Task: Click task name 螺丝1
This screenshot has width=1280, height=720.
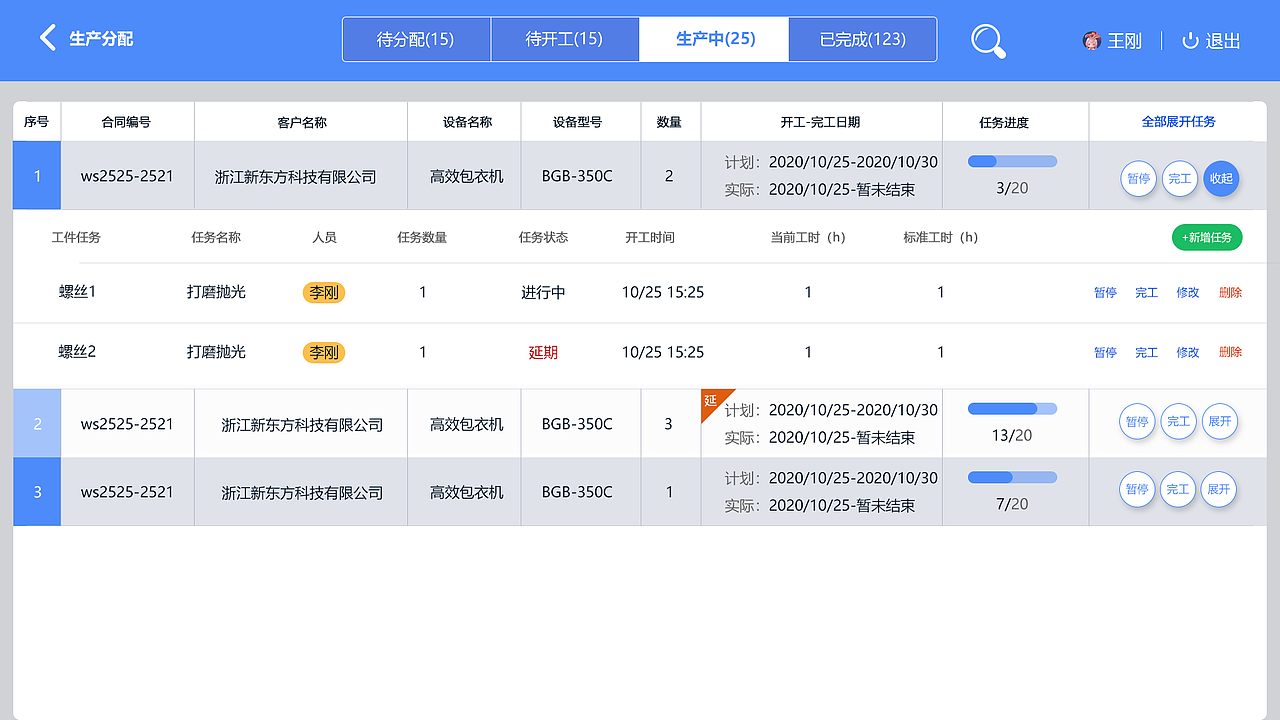Action: [x=77, y=292]
